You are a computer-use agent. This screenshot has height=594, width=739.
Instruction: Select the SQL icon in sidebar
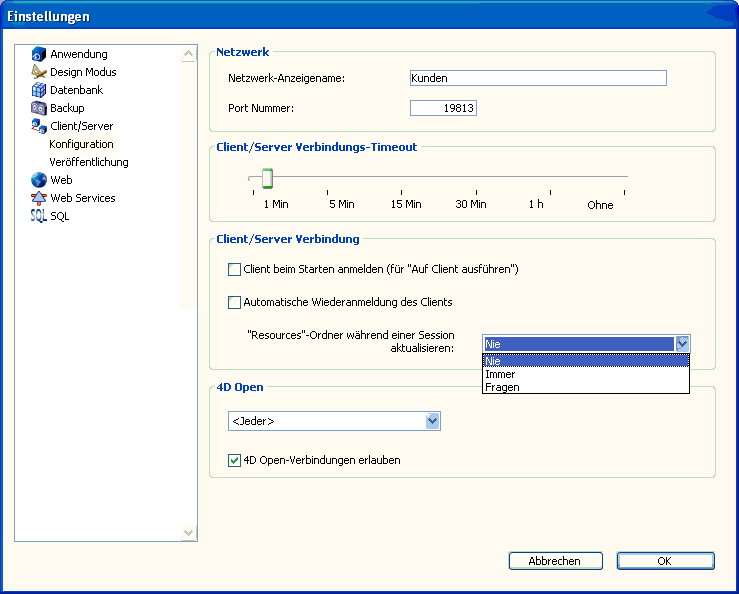click(x=39, y=216)
